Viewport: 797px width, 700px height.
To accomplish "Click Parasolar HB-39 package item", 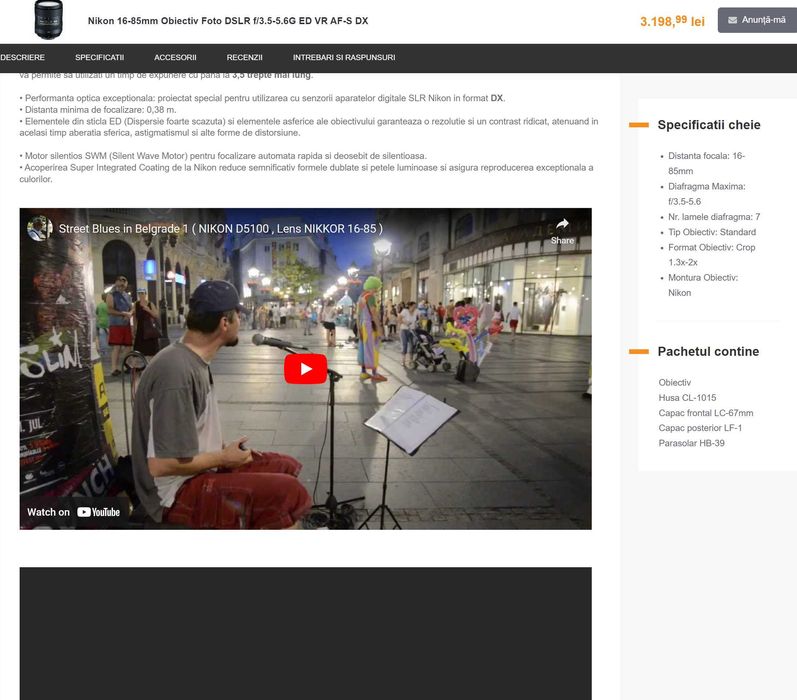I will coord(691,443).
